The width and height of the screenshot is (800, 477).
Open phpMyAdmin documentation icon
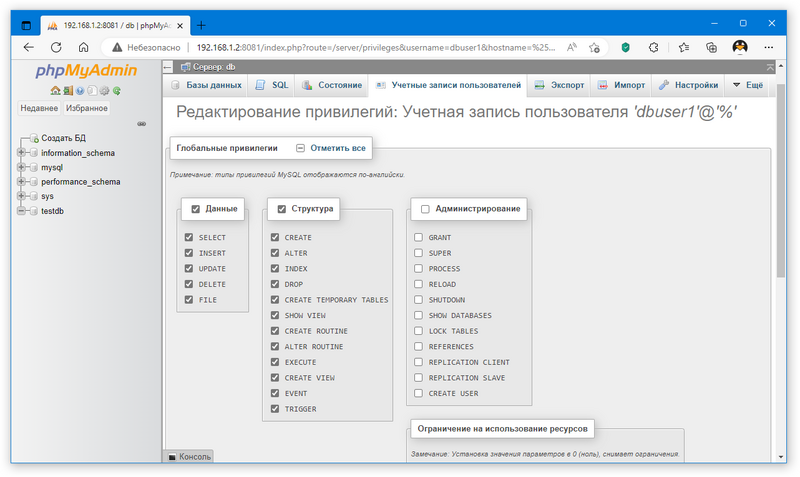tap(80, 91)
